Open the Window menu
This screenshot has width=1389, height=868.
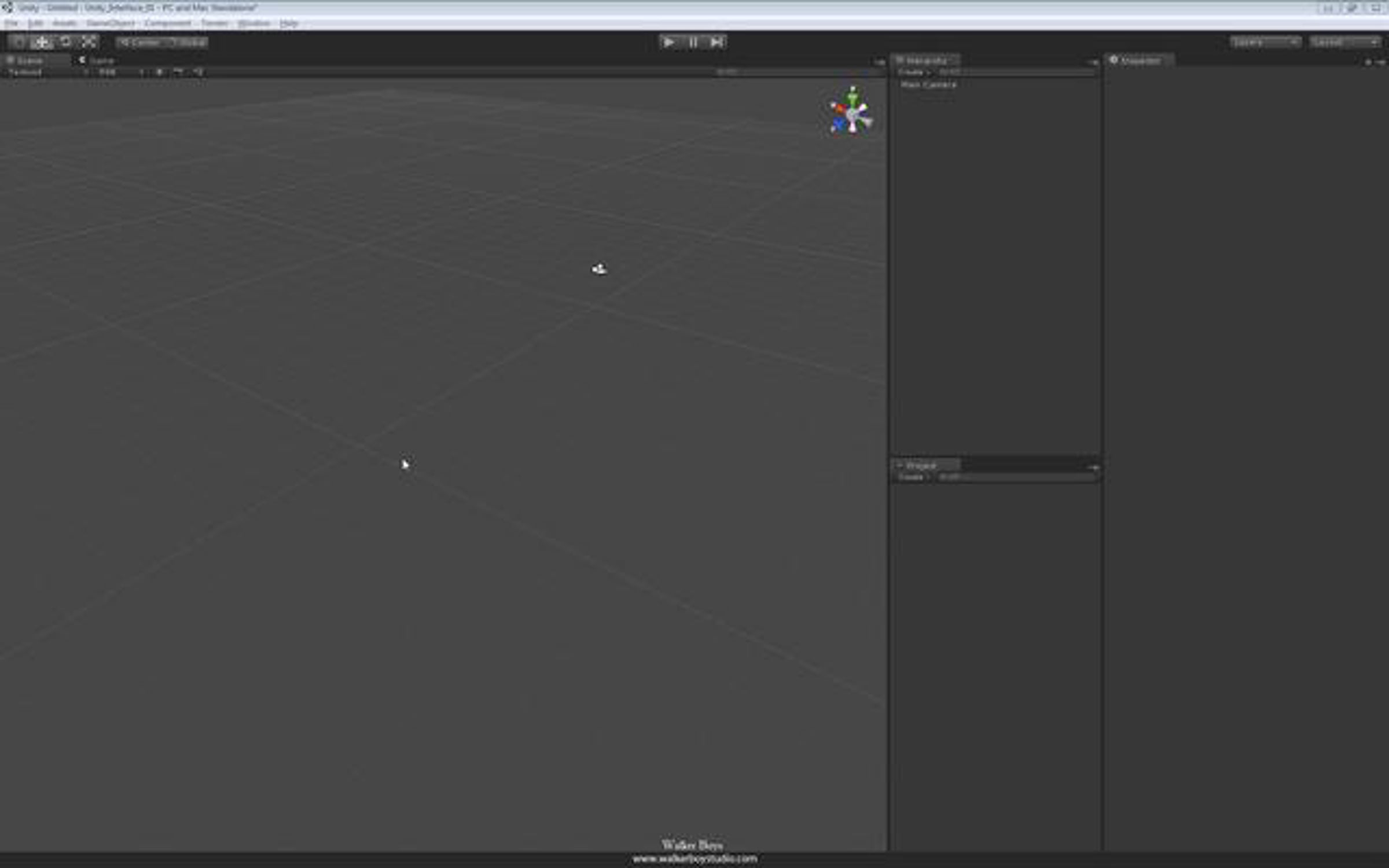pyautogui.click(x=254, y=24)
